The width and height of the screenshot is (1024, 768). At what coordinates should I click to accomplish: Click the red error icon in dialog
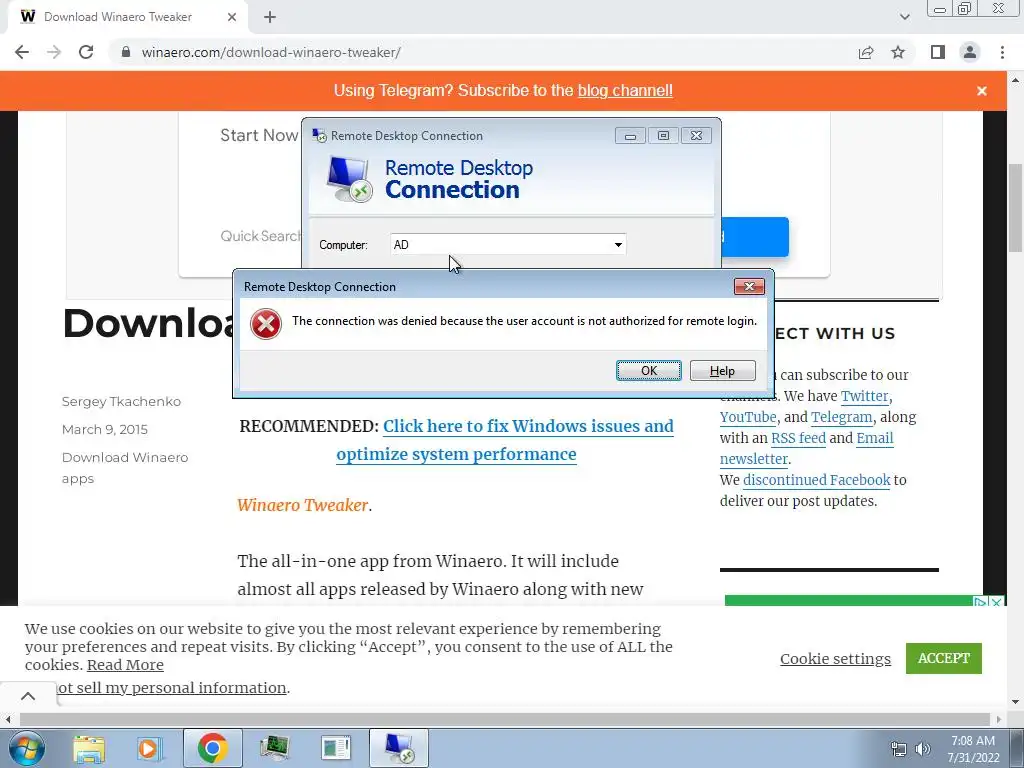click(x=266, y=324)
